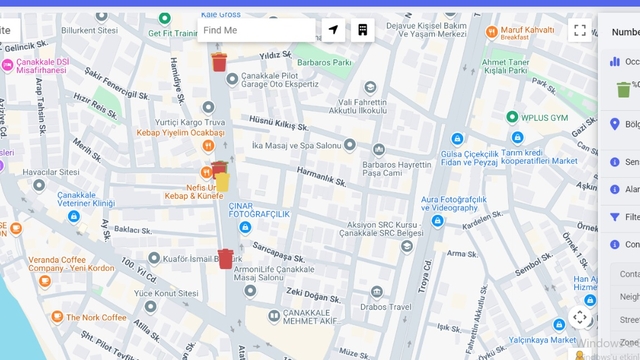The height and width of the screenshot is (360, 640).
Task: Click the Çınar Fotoğrafçılık shop marker
Action: pyautogui.click(x=245, y=227)
